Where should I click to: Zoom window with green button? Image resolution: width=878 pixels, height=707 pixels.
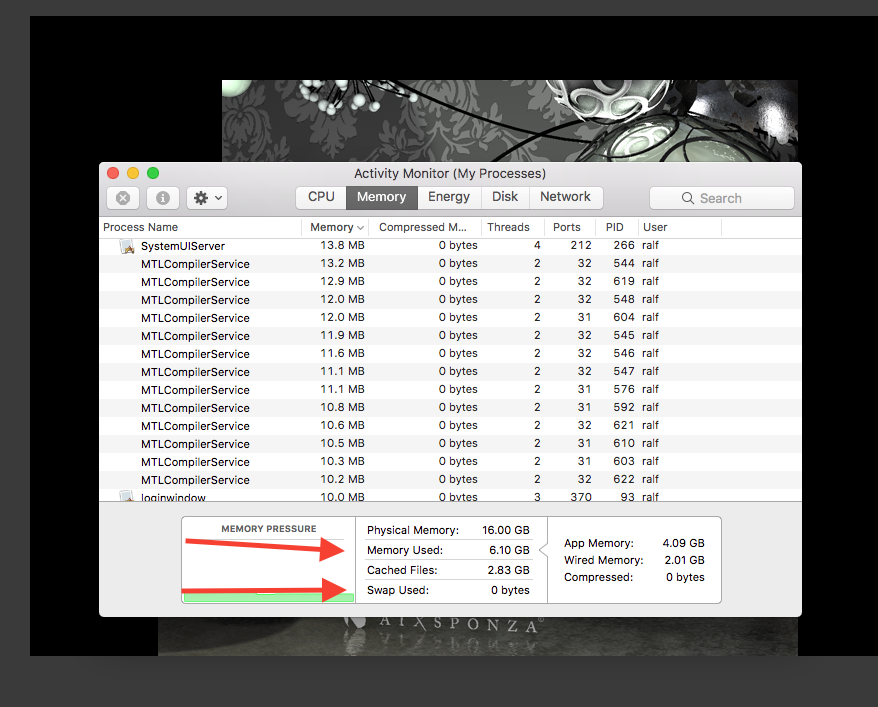coord(153,173)
